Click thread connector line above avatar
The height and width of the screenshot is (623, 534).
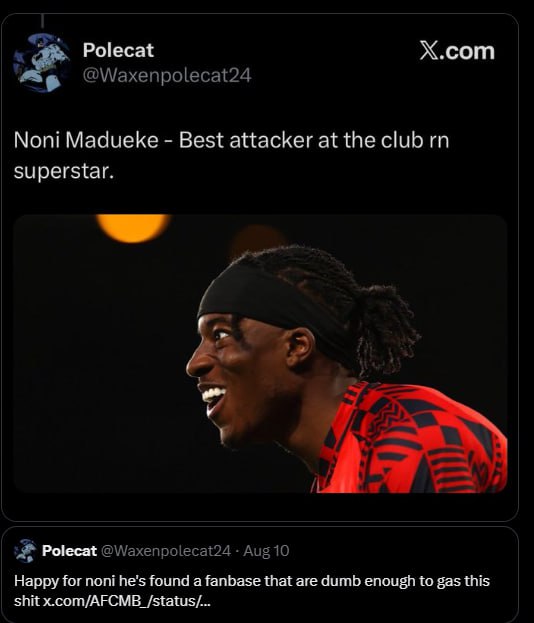click(42, 21)
